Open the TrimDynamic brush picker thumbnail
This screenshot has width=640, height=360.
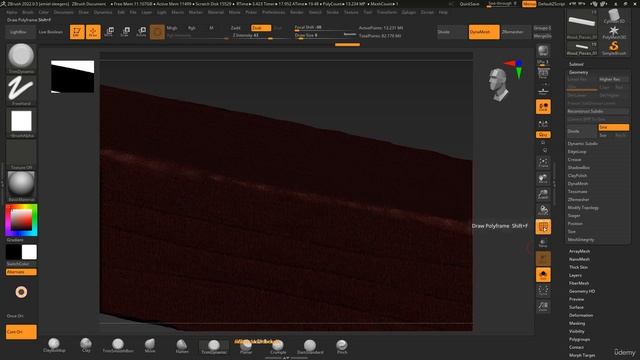tap(21, 58)
